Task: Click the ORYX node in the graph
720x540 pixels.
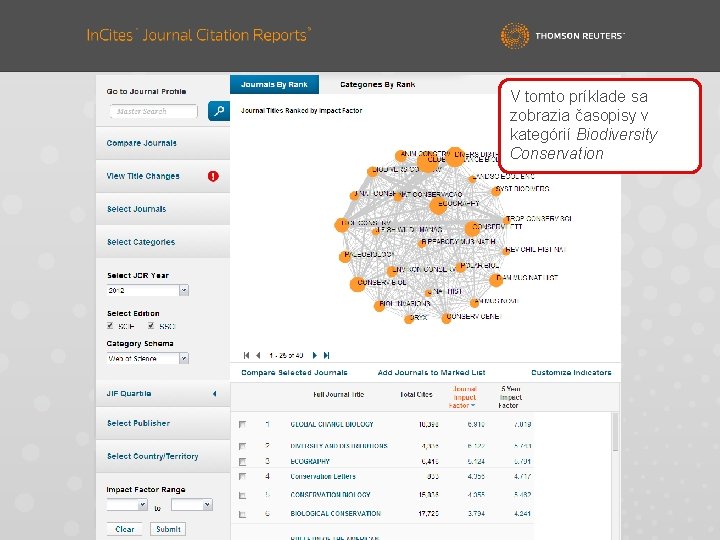Action: click(x=409, y=319)
